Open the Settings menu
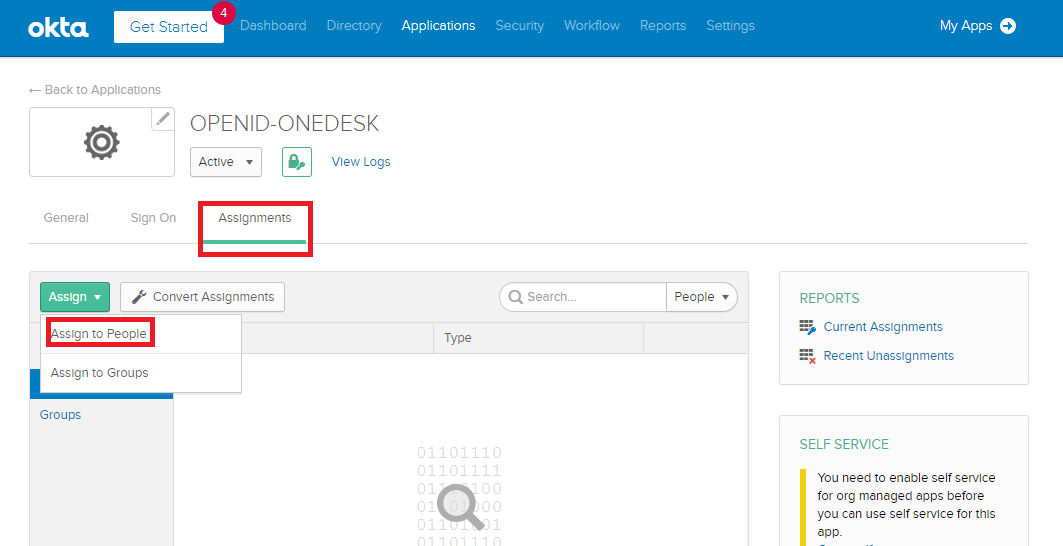Image resolution: width=1063 pixels, height=546 pixels. click(x=731, y=26)
